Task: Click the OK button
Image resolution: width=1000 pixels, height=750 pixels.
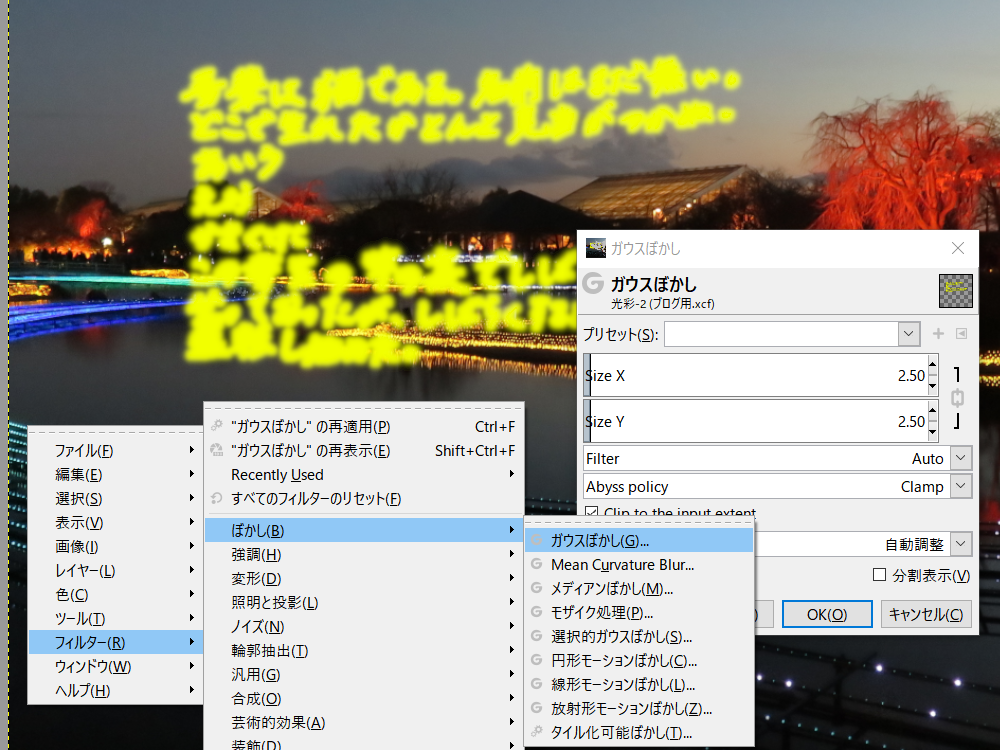Action: coord(827,613)
